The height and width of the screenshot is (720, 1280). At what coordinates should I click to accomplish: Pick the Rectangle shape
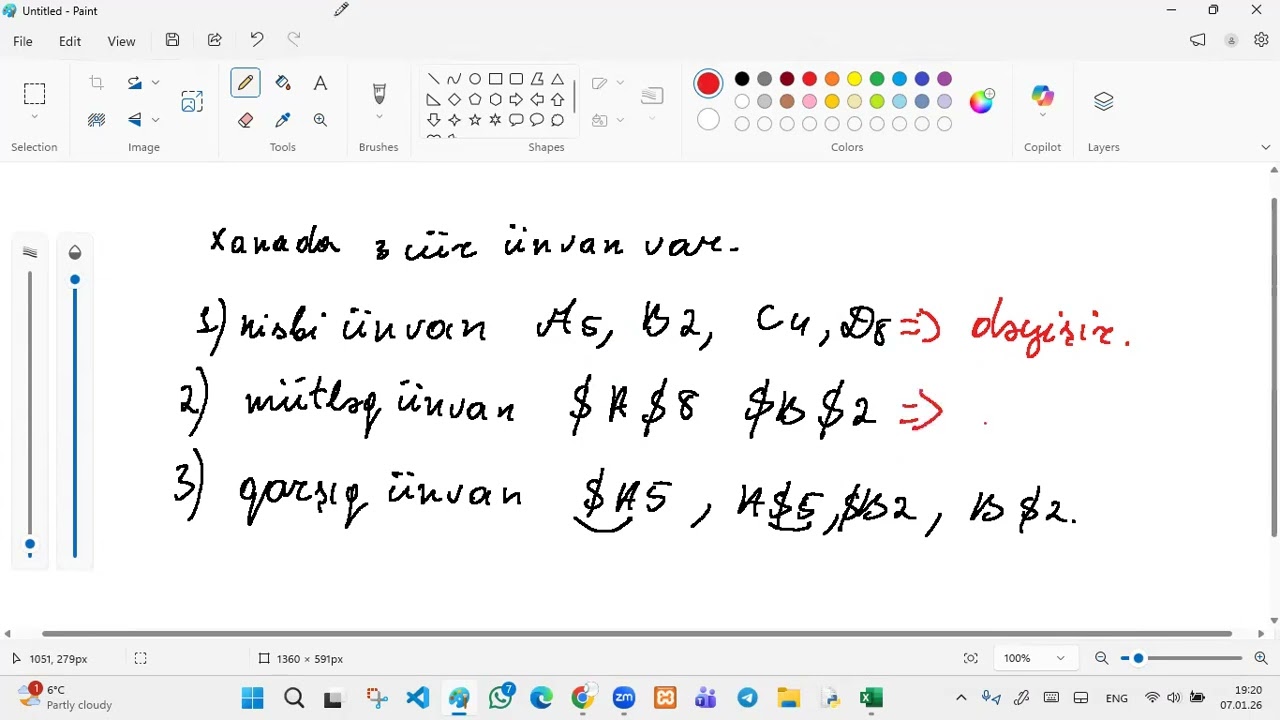click(495, 79)
